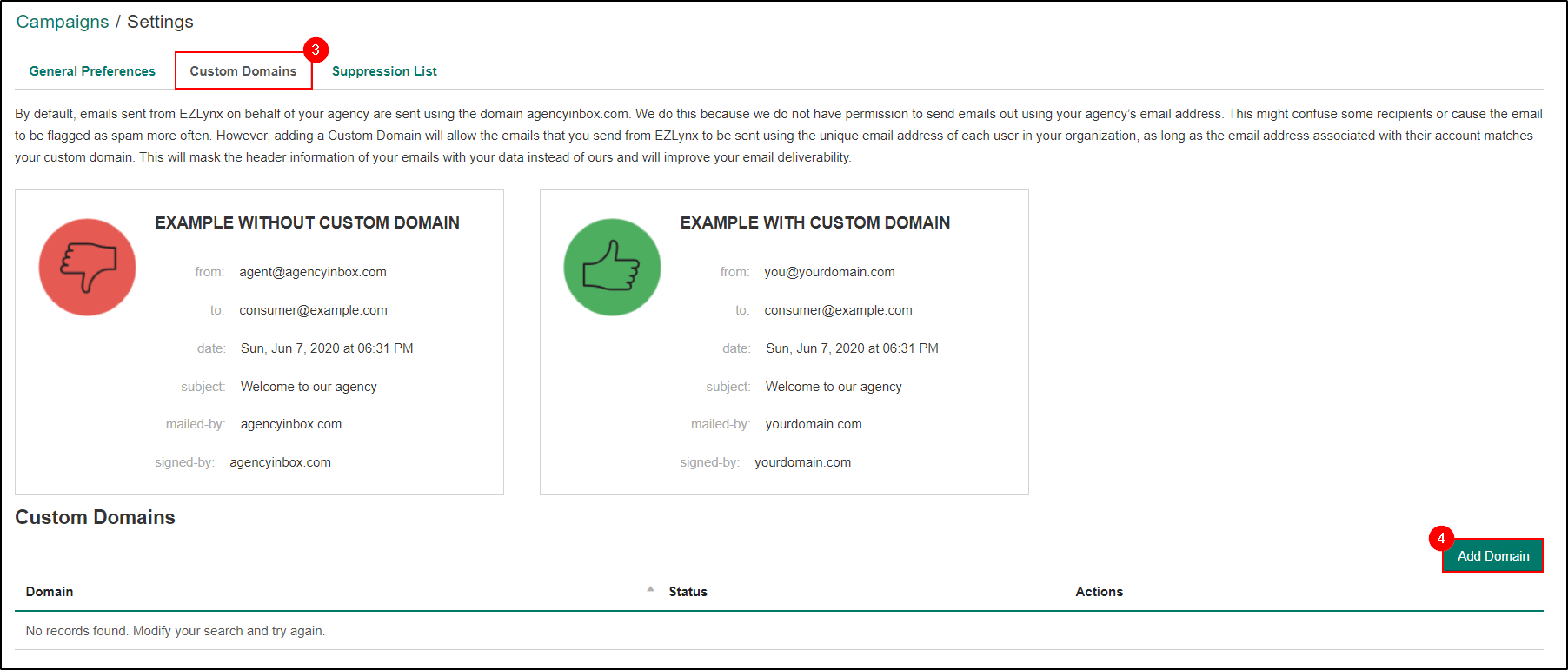Click the 'Custom Domains' section heading

point(95,517)
